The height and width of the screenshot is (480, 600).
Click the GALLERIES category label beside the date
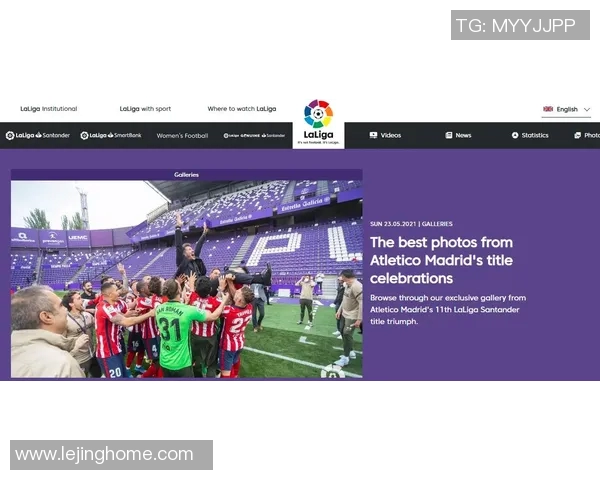(x=437, y=224)
